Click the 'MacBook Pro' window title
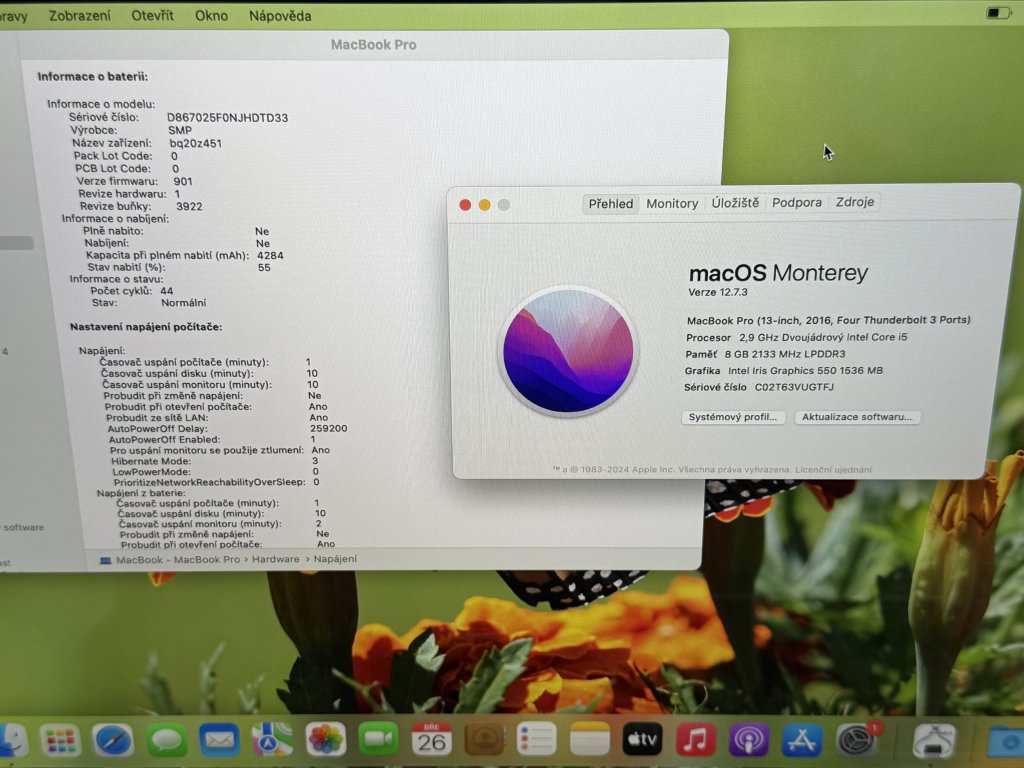The image size is (1024, 768). click(x=373, y=44)
